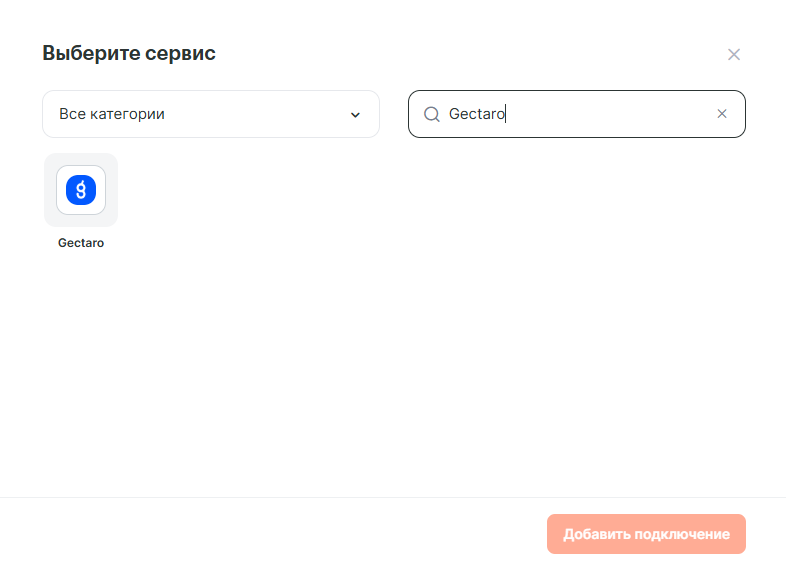Click the magnifier icon in search field

(x=432, y=114)
